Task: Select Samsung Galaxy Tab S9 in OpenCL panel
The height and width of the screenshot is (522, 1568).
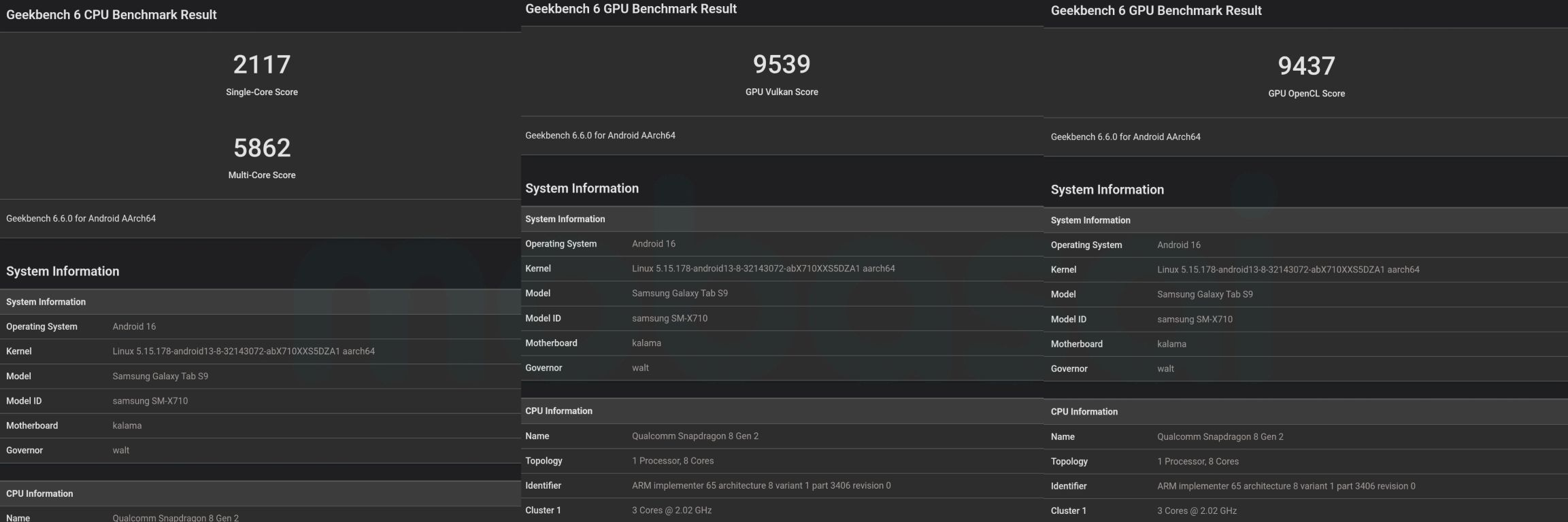Action: [1205, 295]
